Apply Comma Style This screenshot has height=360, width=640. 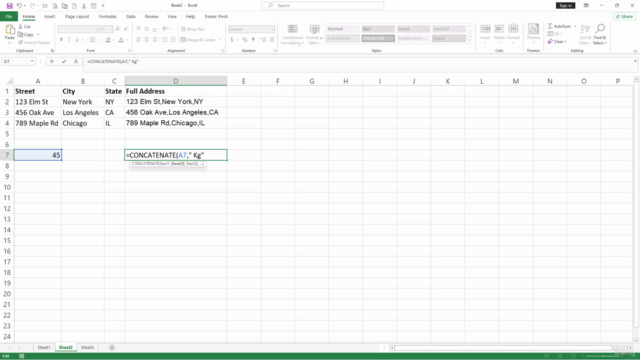[x=253, y=40]
